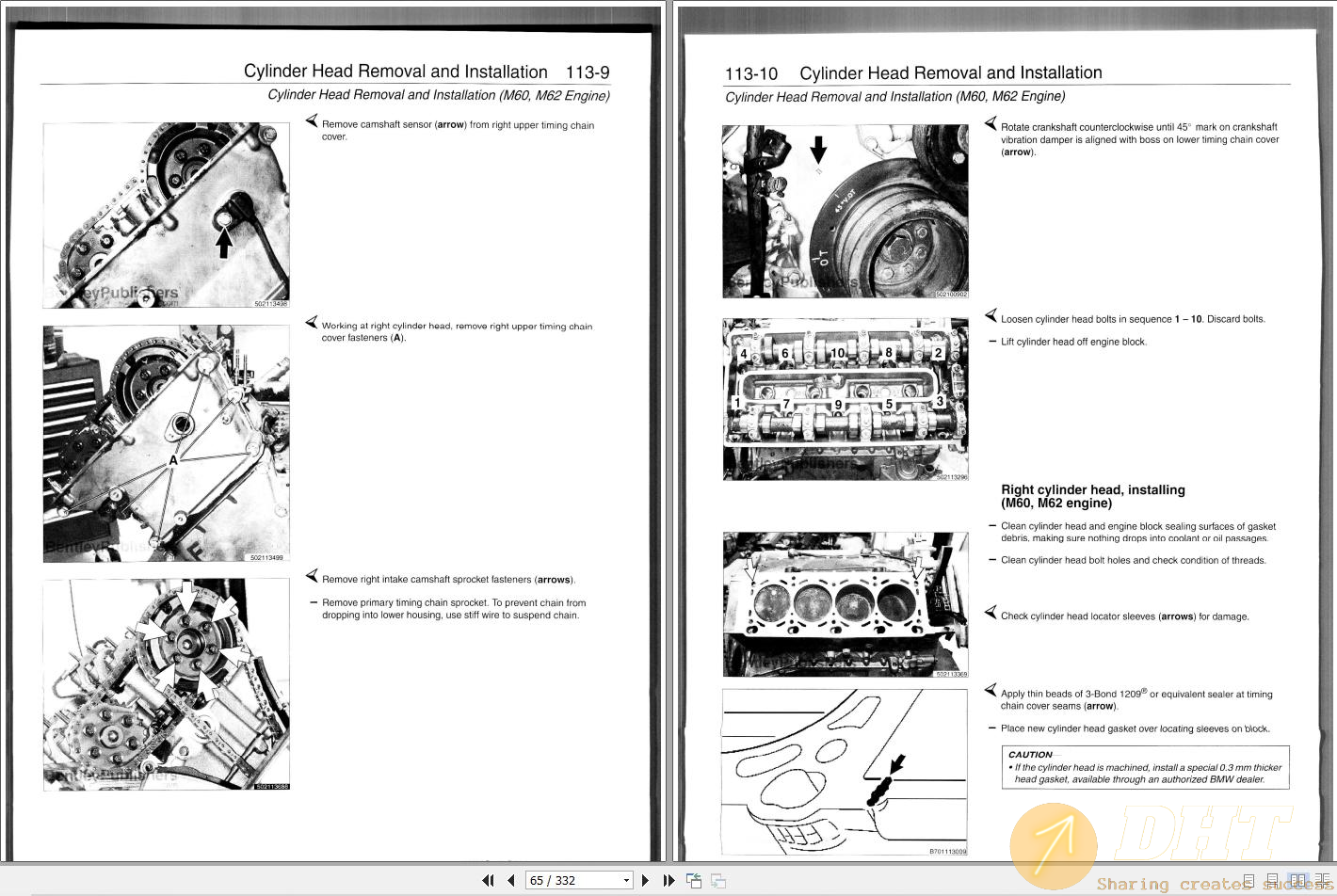Switch to two-page view layout
Image resolution: width=1337 pixels, height=896 pixels.
(1297, 881)
